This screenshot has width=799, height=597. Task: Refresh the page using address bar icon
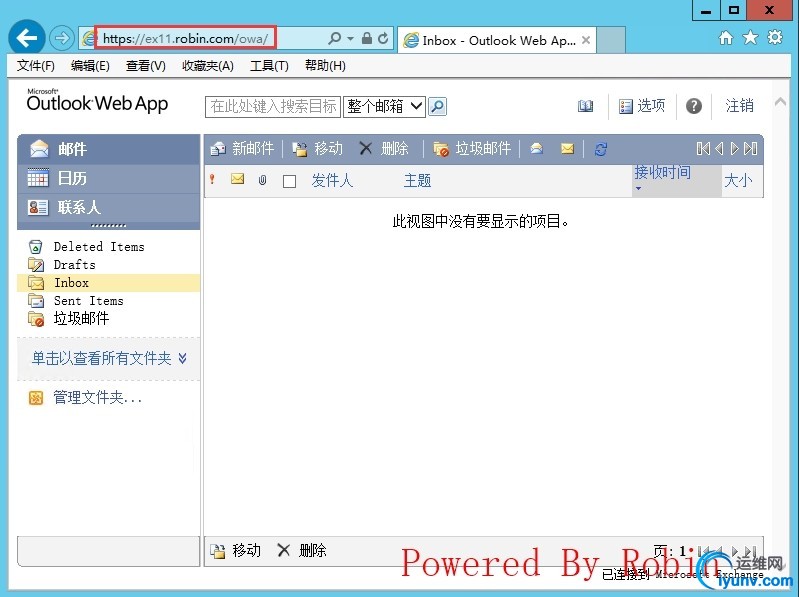click(383, 38)
